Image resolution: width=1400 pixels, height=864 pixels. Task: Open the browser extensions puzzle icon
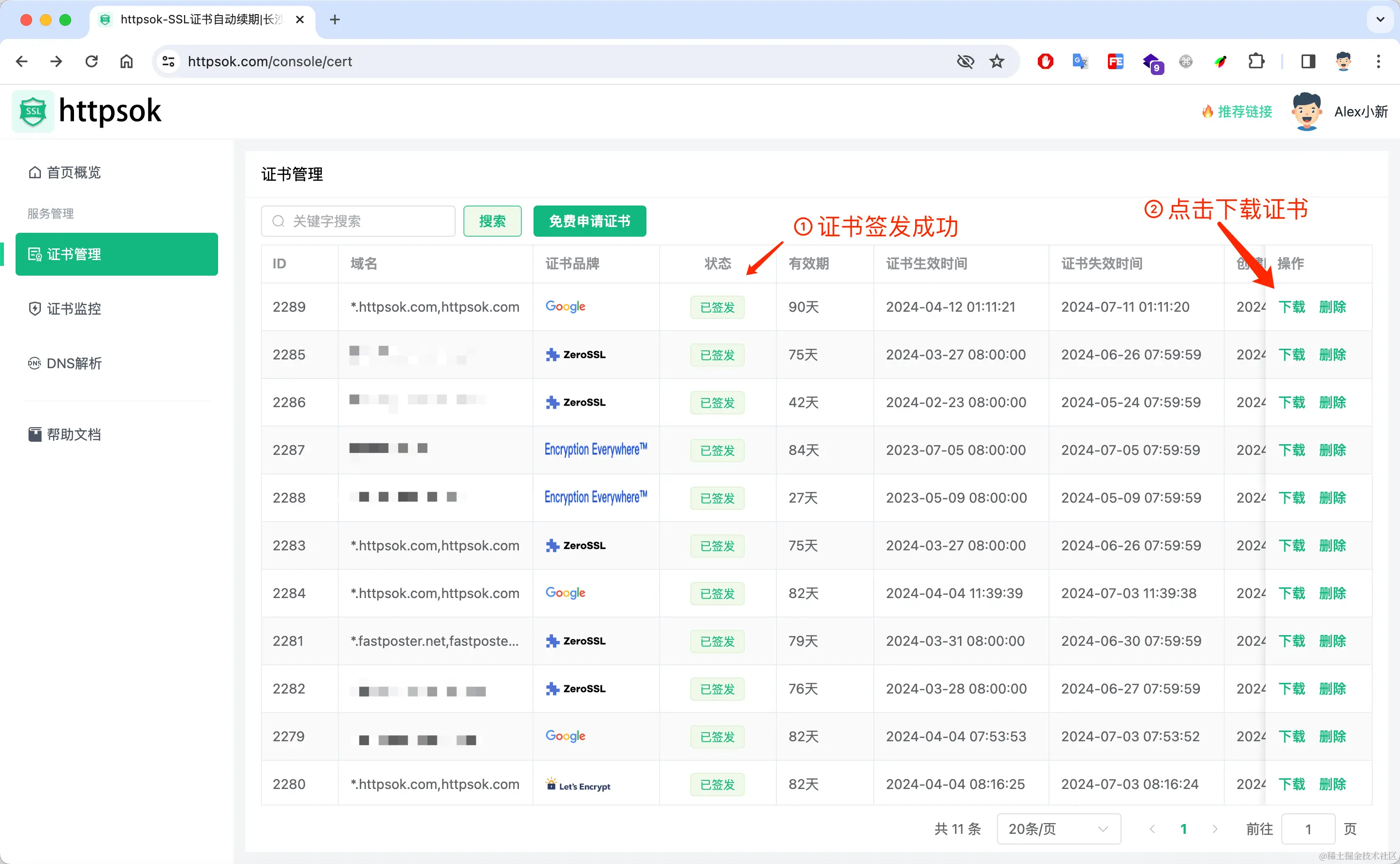pos(1256,61)
